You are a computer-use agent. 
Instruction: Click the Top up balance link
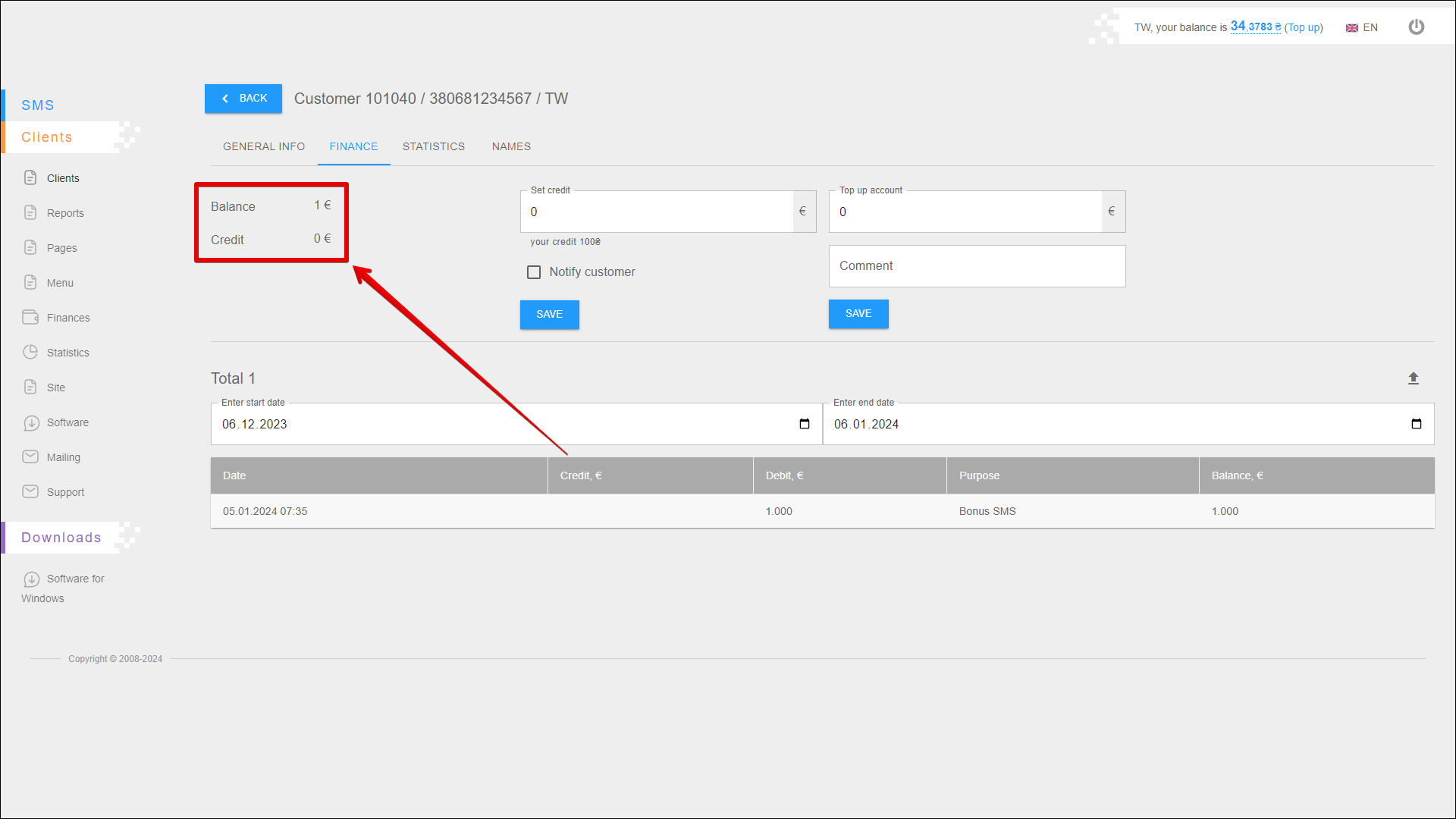(x=1304, y=27)
